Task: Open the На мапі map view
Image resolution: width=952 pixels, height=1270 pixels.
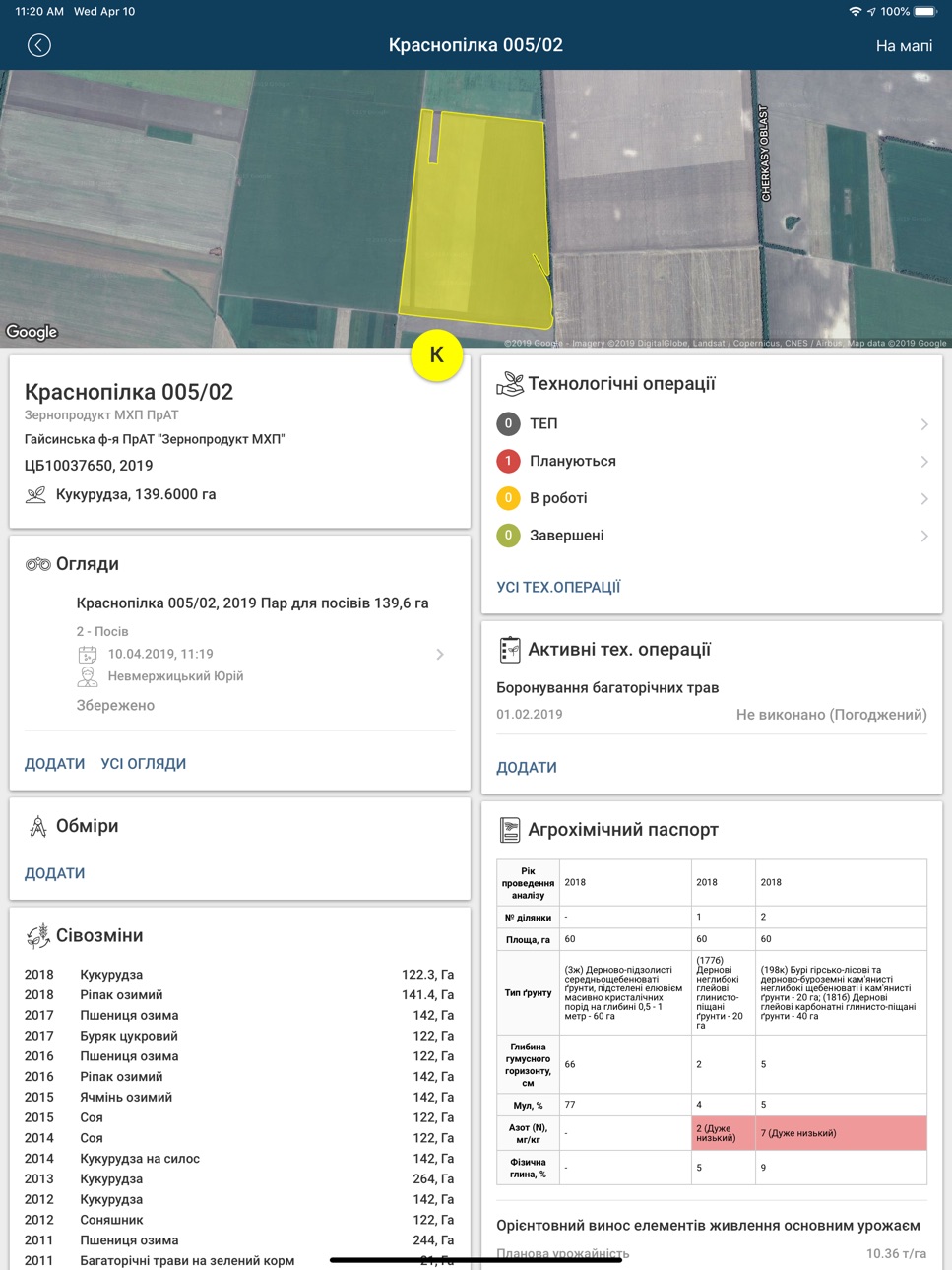Action: (904, 46)
